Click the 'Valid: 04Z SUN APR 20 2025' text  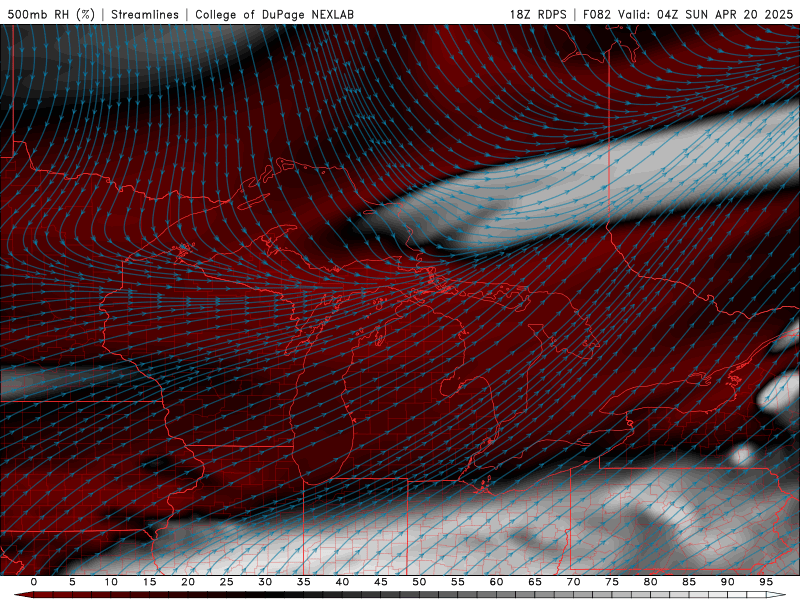pos(706,14)
